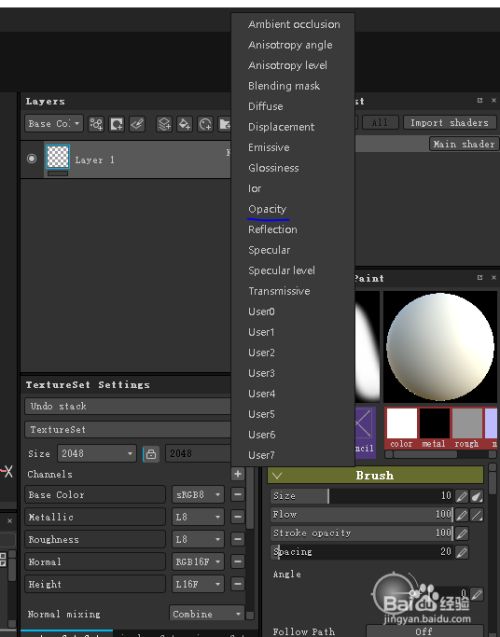Select Specular level from the channel menu
This screenshot has width=500, height=637.
tap(281, 271)
